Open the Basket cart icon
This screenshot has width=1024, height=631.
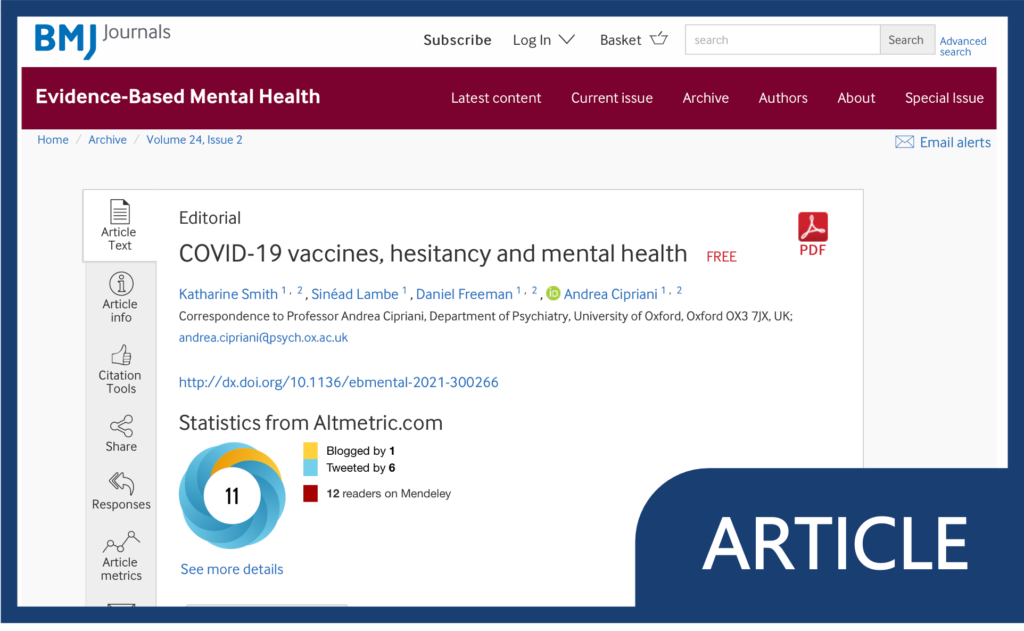click(x=658, y=39)
